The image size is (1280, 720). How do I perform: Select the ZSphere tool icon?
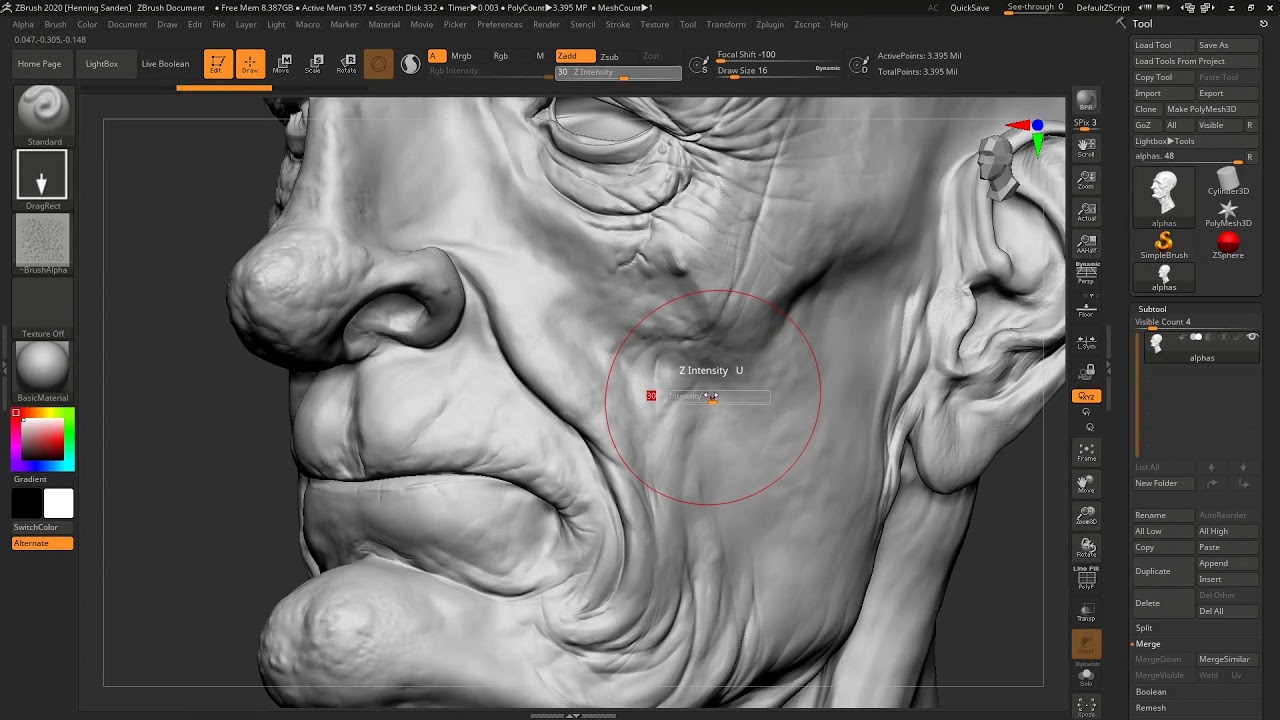click(x=1228, y=243)
